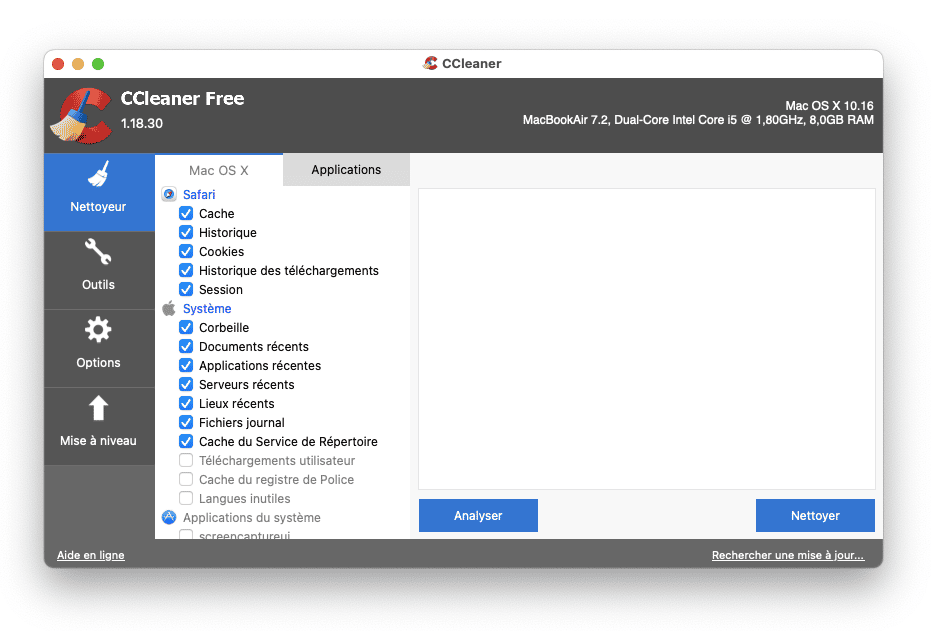Open the Options gear section
Image resolution: width=937 pixels, height=631 pixels.
tap(98, 345)
